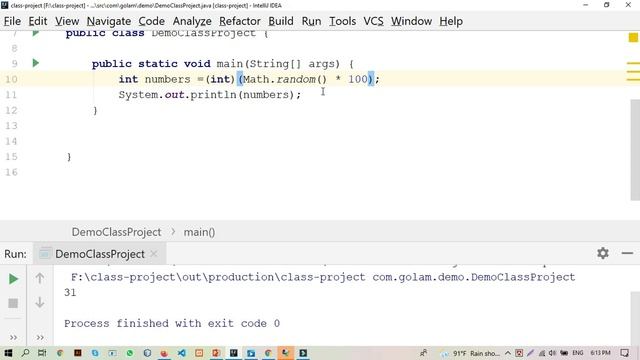Open Skype icon in taskbar
Screen dimensions: 640x360
[95, 353]
